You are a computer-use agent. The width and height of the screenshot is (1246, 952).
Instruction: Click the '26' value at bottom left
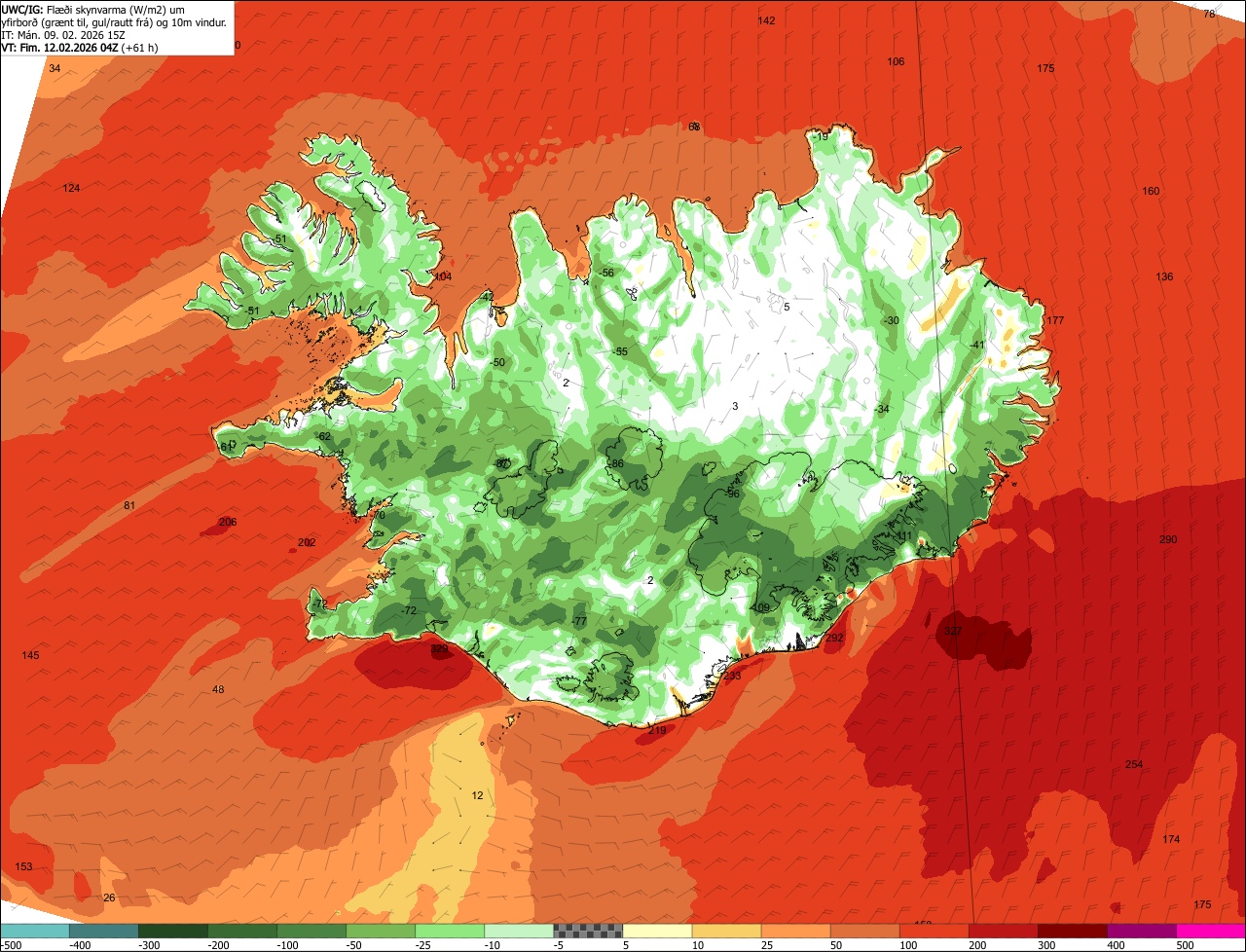point(109,897)
